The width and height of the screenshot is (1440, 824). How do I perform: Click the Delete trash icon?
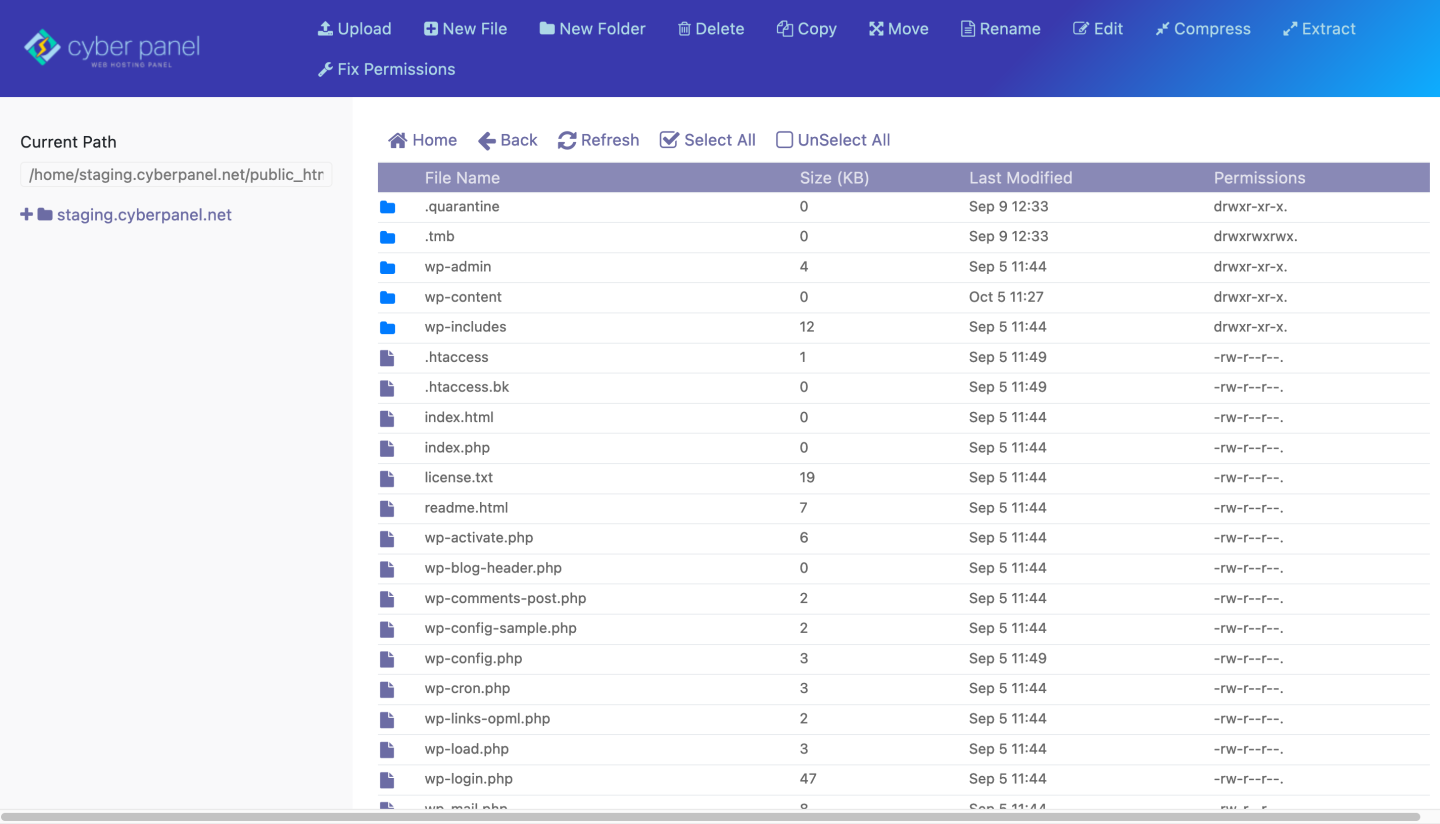tap(685, 28)
